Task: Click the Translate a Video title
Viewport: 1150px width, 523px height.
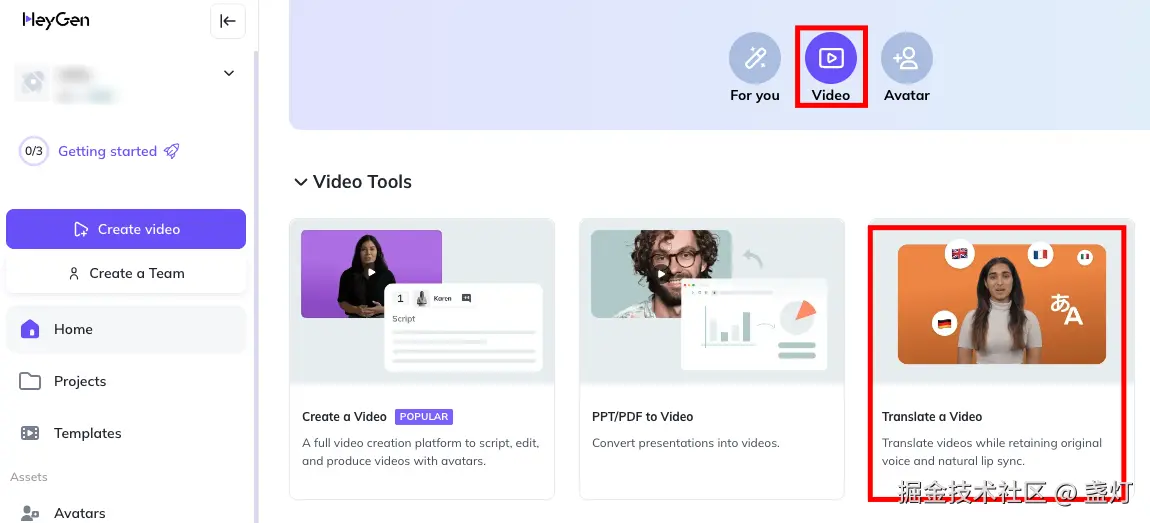Action: click(931, 417)
